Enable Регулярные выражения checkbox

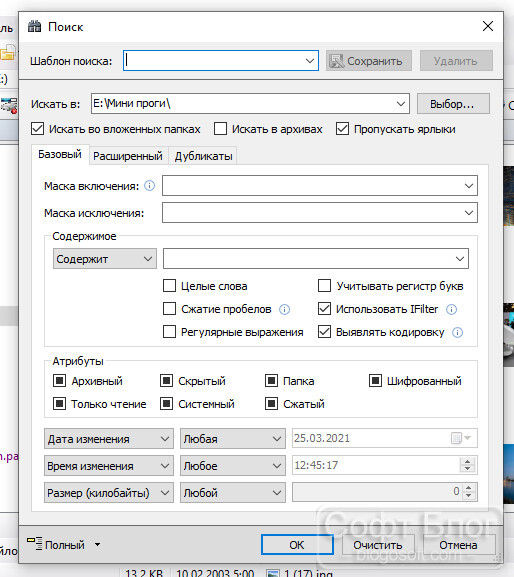coord(169,332)
